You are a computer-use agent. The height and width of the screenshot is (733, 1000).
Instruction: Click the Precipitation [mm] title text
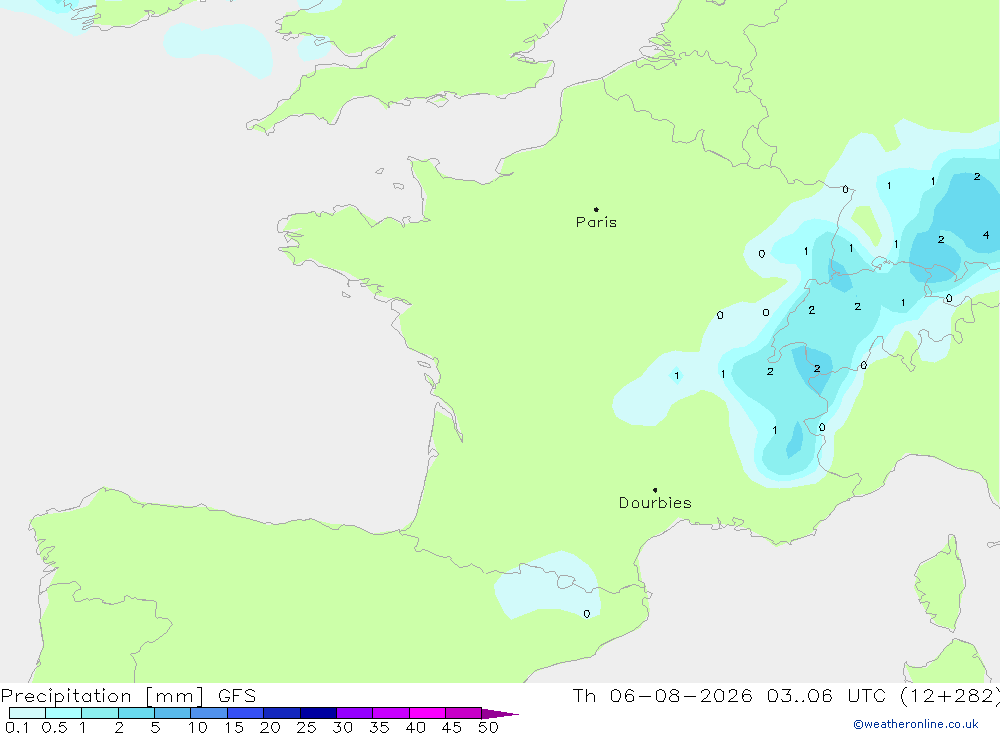coord(103,696)
